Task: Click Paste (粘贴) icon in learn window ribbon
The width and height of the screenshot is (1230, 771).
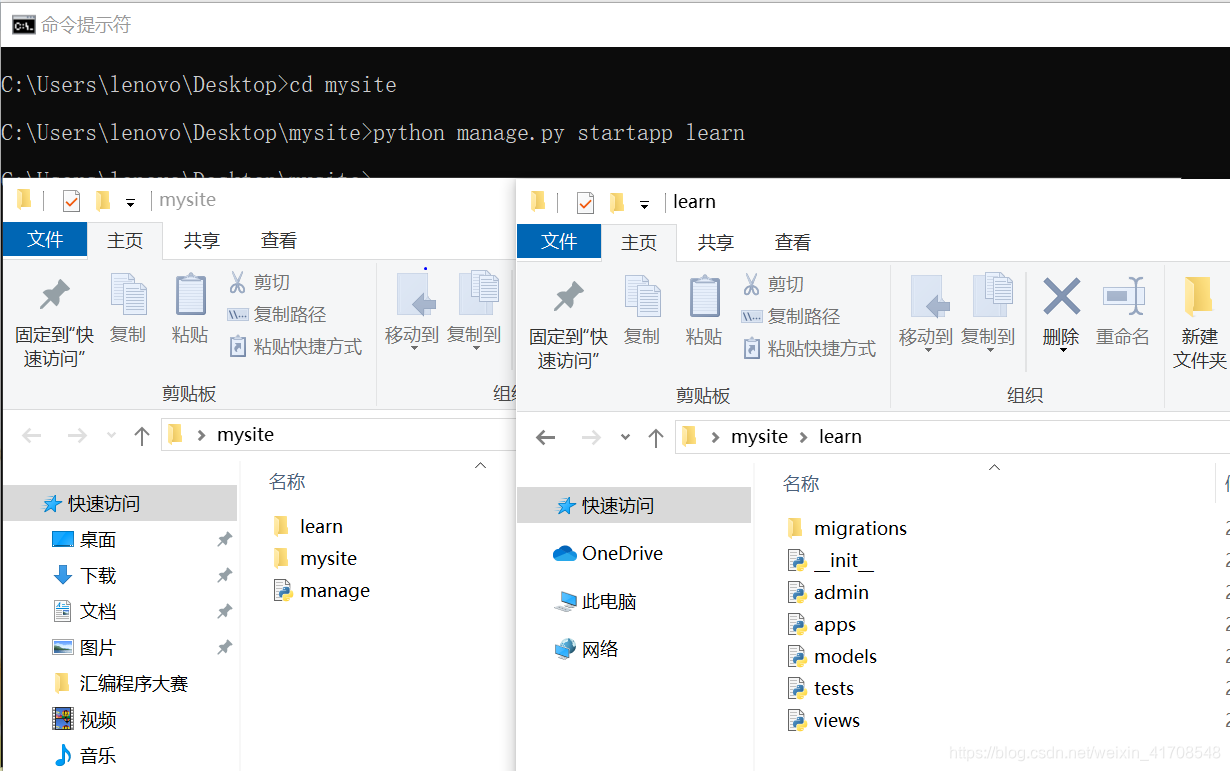Action: pos(704,312)
